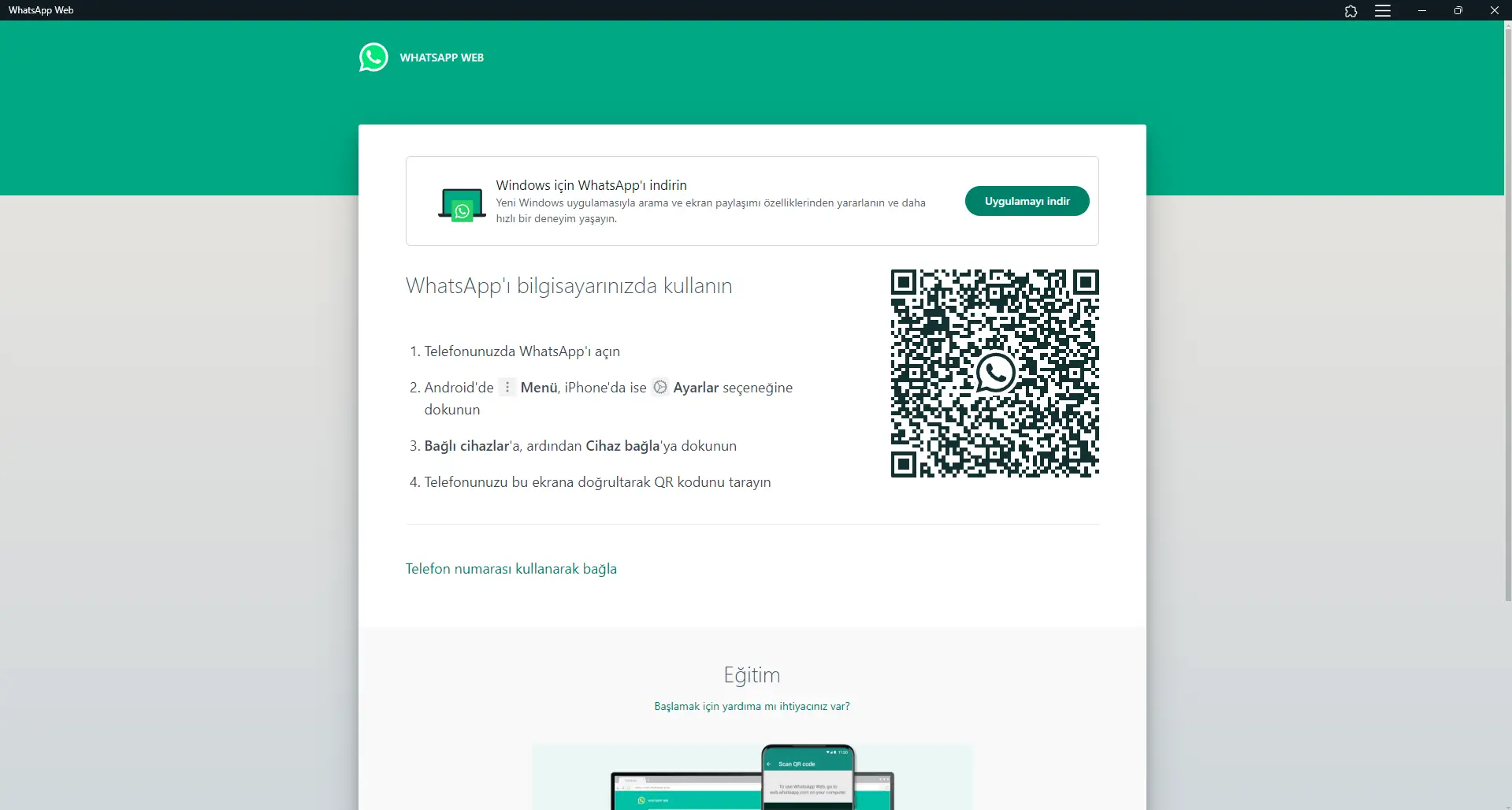Image resolution: width=1512 pixels, height=810 pixels.
Task: Click the WHATSAPP WEB header text
Action: (442, 58)
